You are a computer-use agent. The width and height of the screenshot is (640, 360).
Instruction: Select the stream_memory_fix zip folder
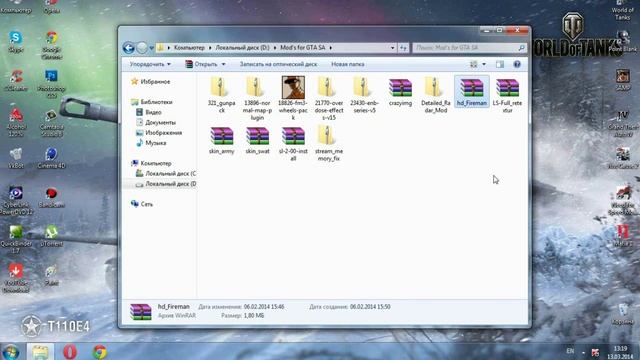coord(329,143)
